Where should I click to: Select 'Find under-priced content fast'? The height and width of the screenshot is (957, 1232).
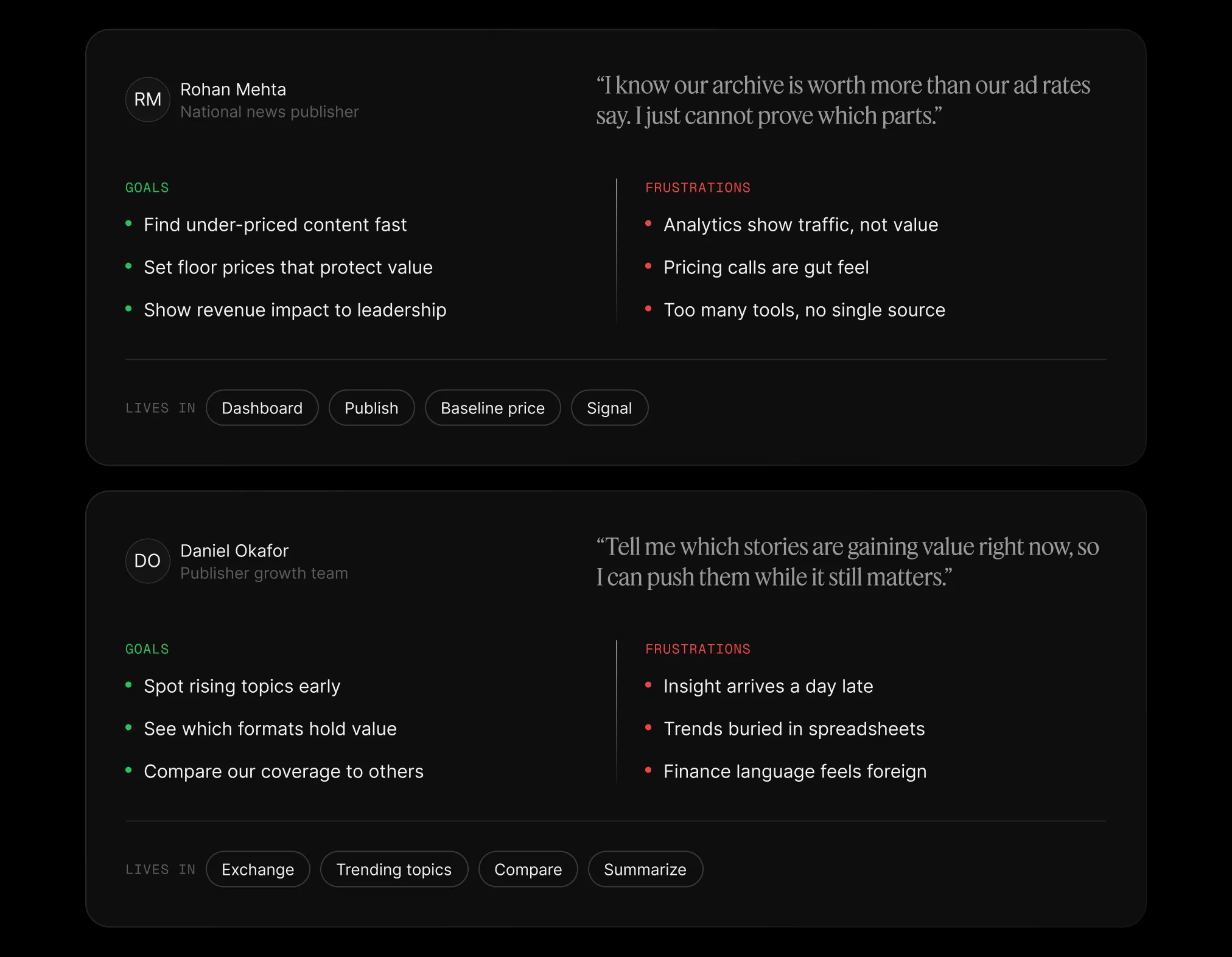[275, 225]
